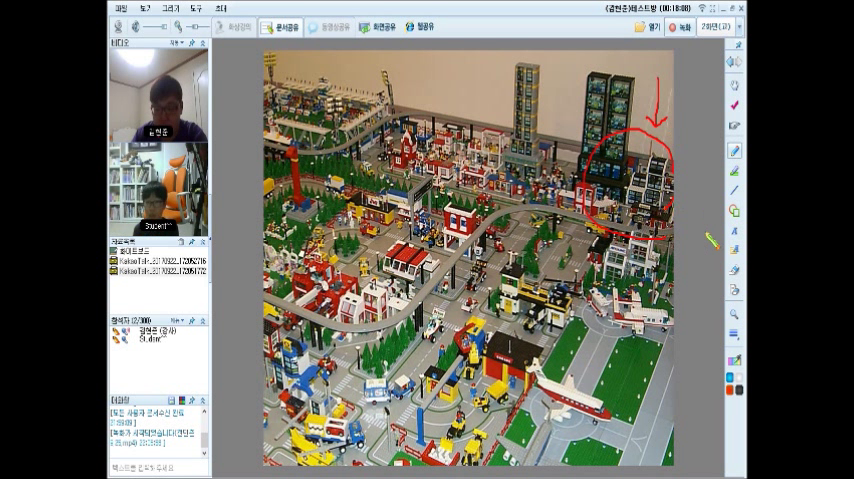Select the Student webcam thumbnail
This screenshot has height=479, width=854.
point(158,189)
